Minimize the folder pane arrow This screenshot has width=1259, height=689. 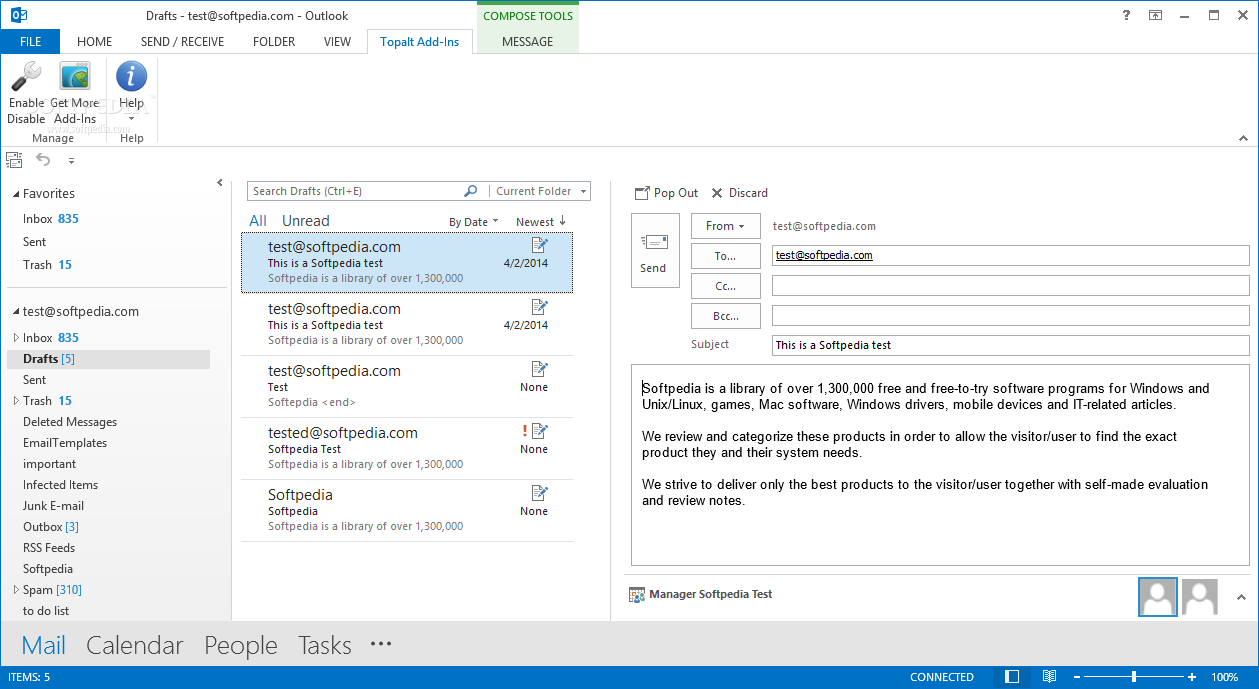220,183
